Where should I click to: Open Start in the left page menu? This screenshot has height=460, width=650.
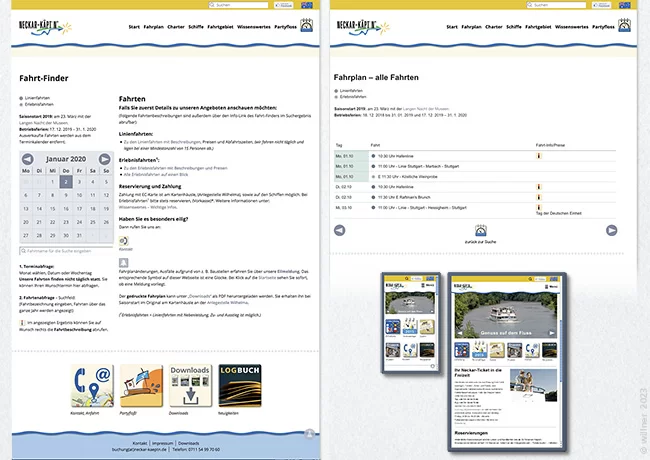(x=134, y=27)
